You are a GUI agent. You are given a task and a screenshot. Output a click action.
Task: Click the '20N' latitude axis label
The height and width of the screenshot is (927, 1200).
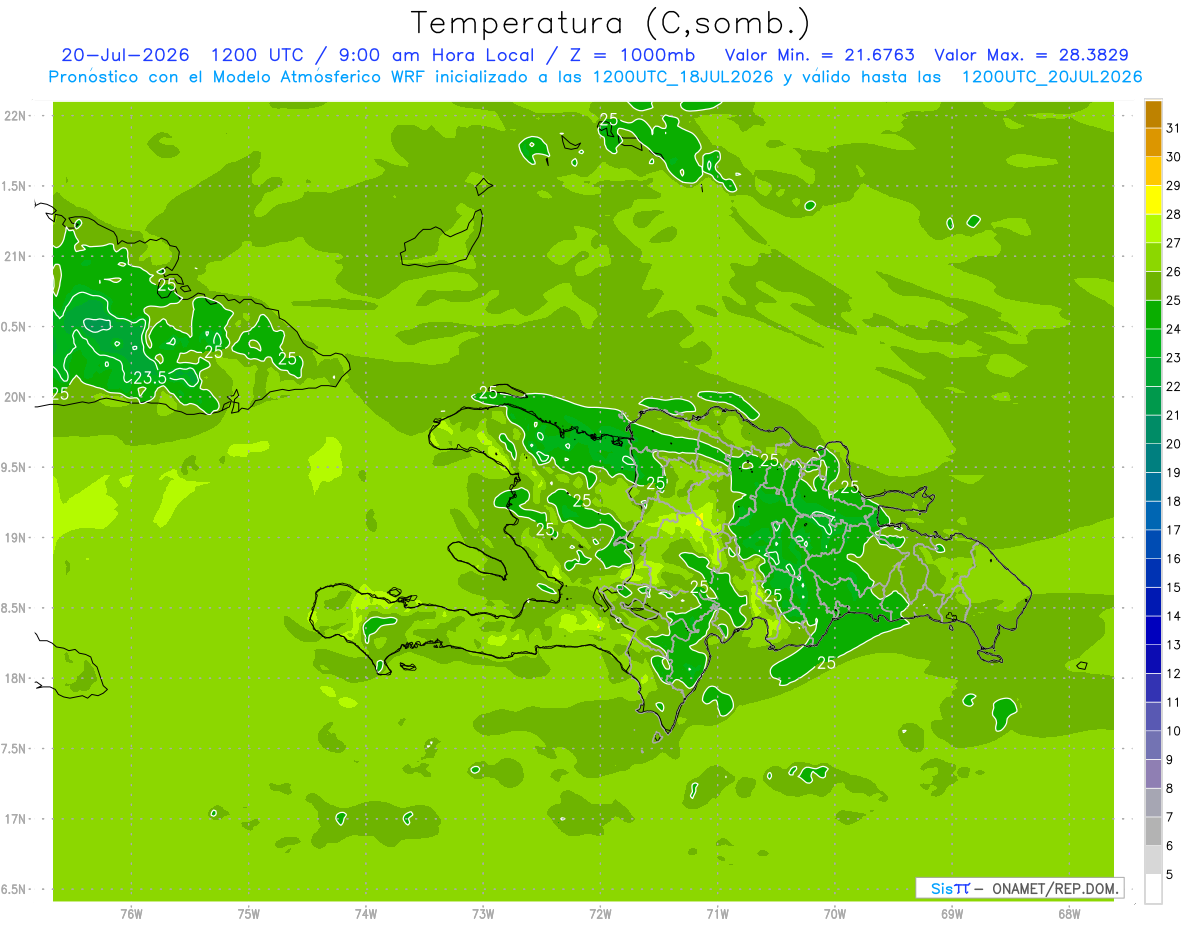point(16,397)
